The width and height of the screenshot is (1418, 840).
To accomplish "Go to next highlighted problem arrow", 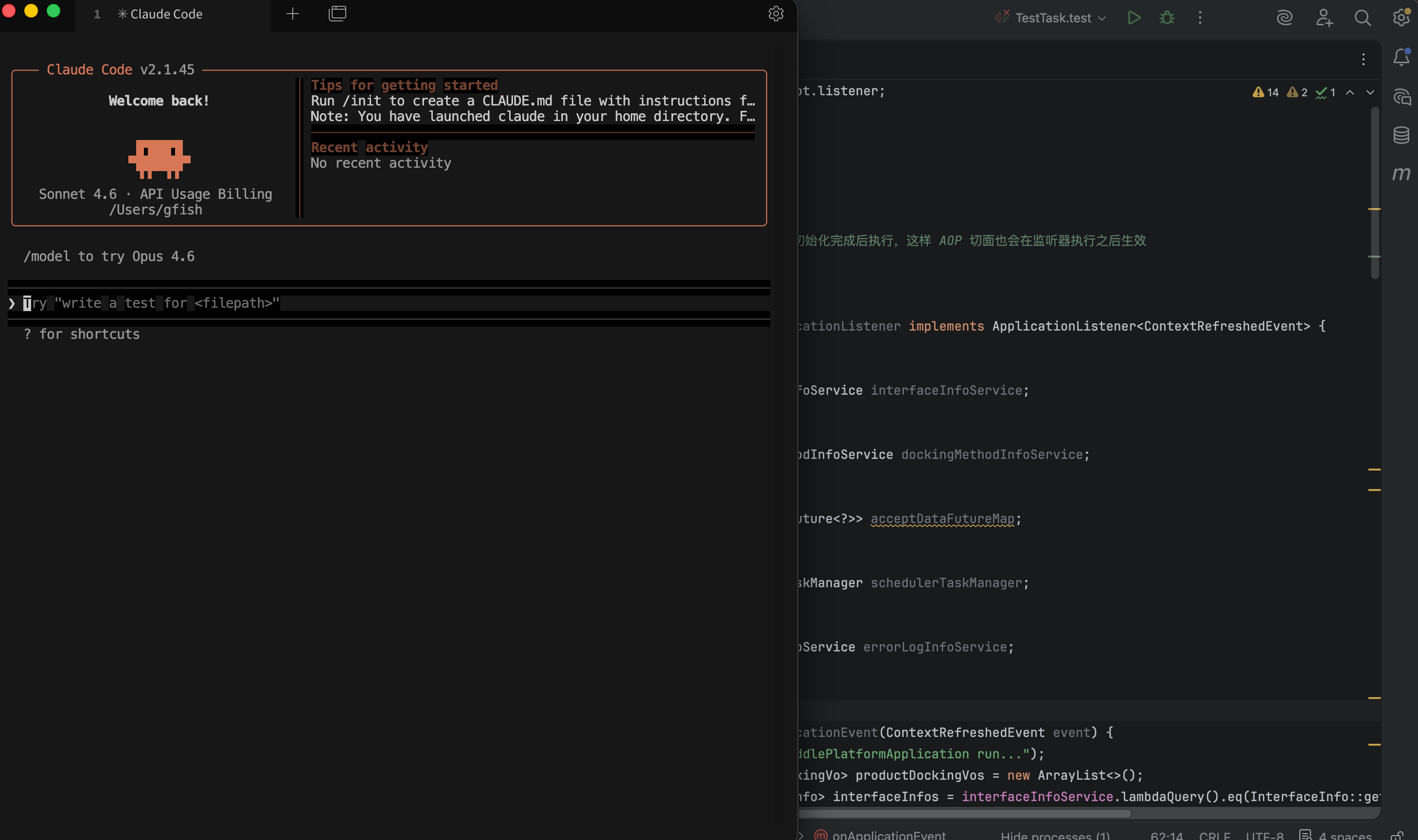I will pyautogui.click(x=1370, y=92).
